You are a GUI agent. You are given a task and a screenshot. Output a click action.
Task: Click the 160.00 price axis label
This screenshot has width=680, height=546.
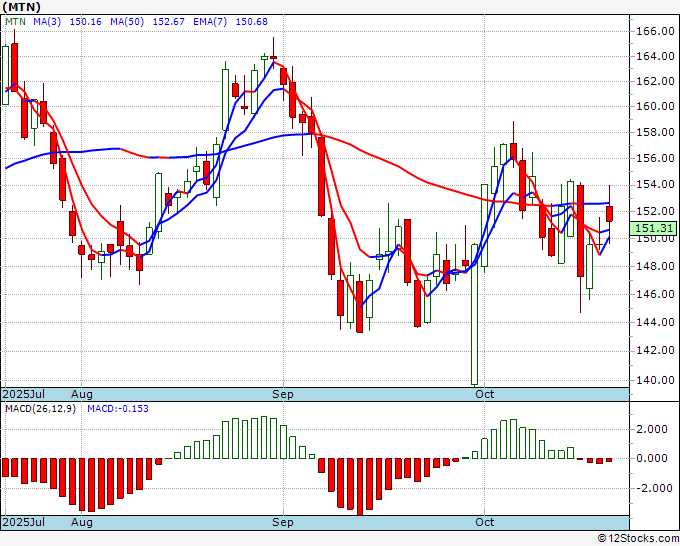coord(655,106)
